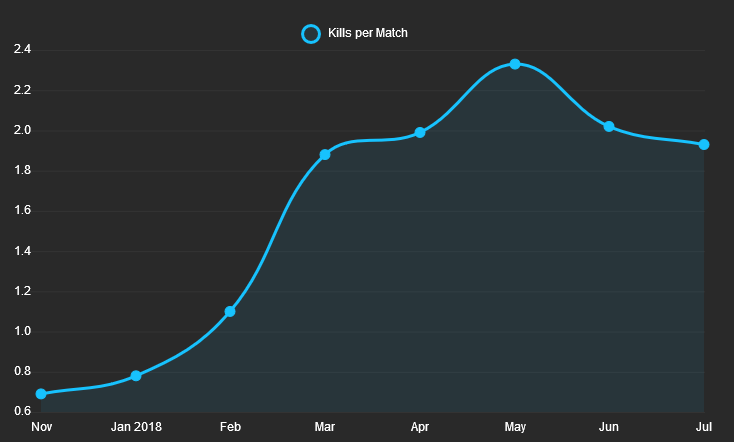Select the Nov data point
Viewport: 734px width, 442px height.
point(41,394)
